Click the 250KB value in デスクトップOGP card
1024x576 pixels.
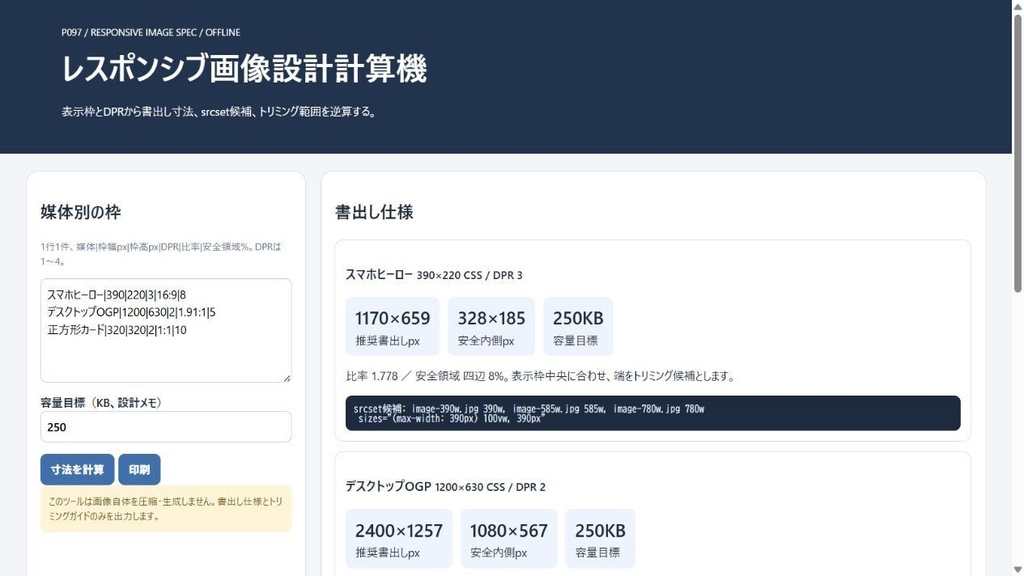tap(600, 531)
